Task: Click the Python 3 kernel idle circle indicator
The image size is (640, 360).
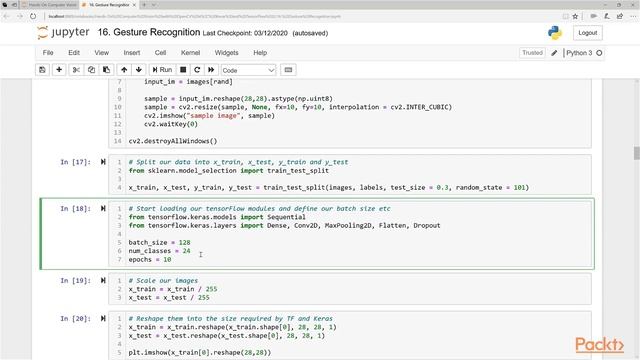Action: [x=599, y=53]
